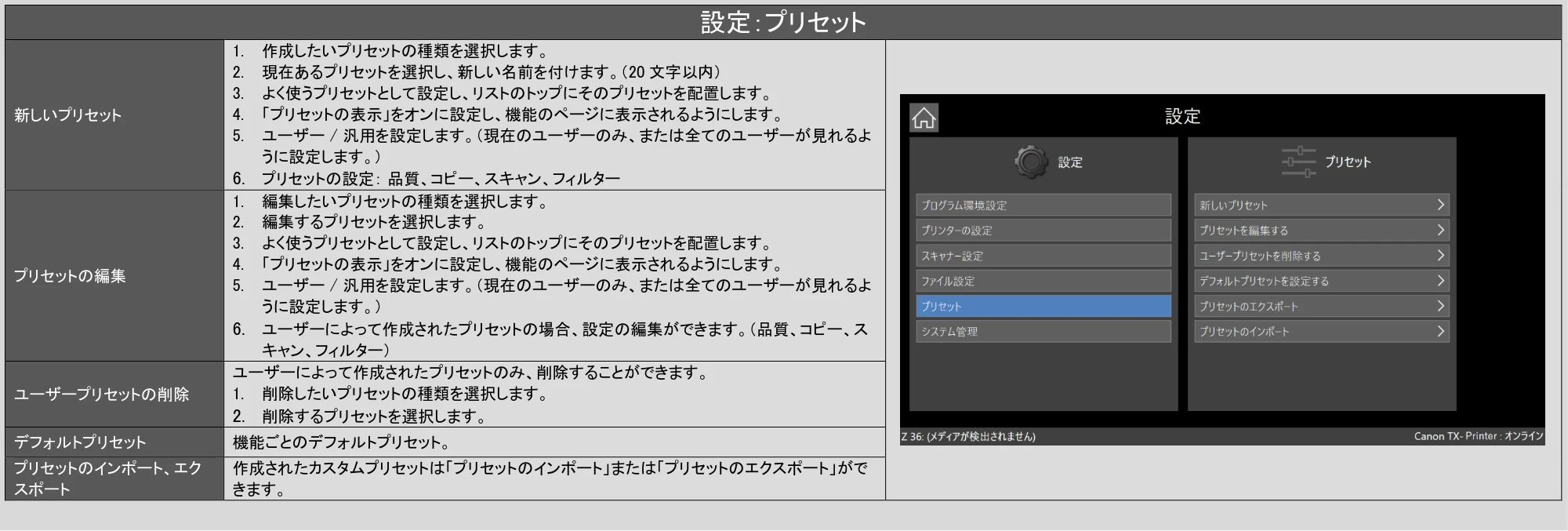This screenshot has height=531, width=1568.
Task: Open システム管理 menu entry
Action: (x=1044, y=331)
